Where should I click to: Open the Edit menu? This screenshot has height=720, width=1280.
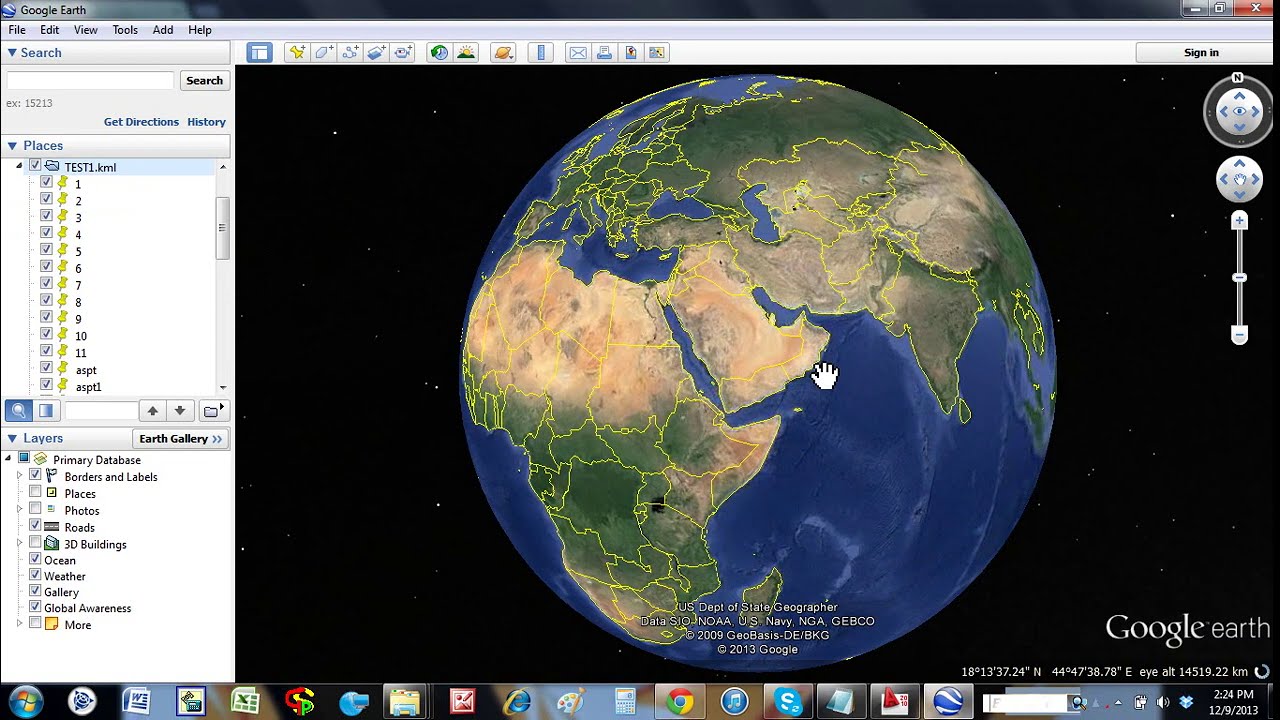(x=49, y=30)
